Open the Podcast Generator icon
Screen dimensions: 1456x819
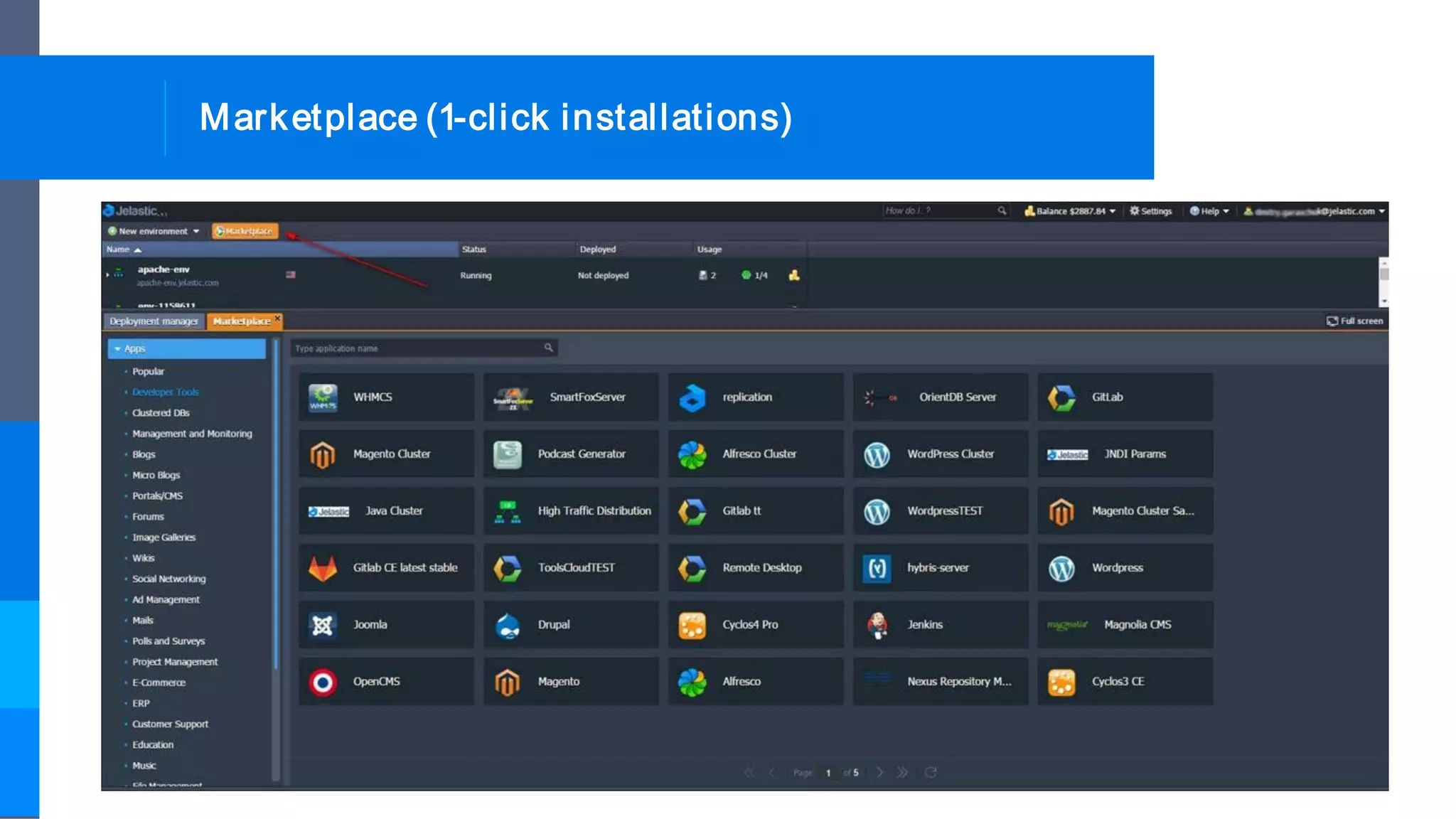tap(507, 454)
